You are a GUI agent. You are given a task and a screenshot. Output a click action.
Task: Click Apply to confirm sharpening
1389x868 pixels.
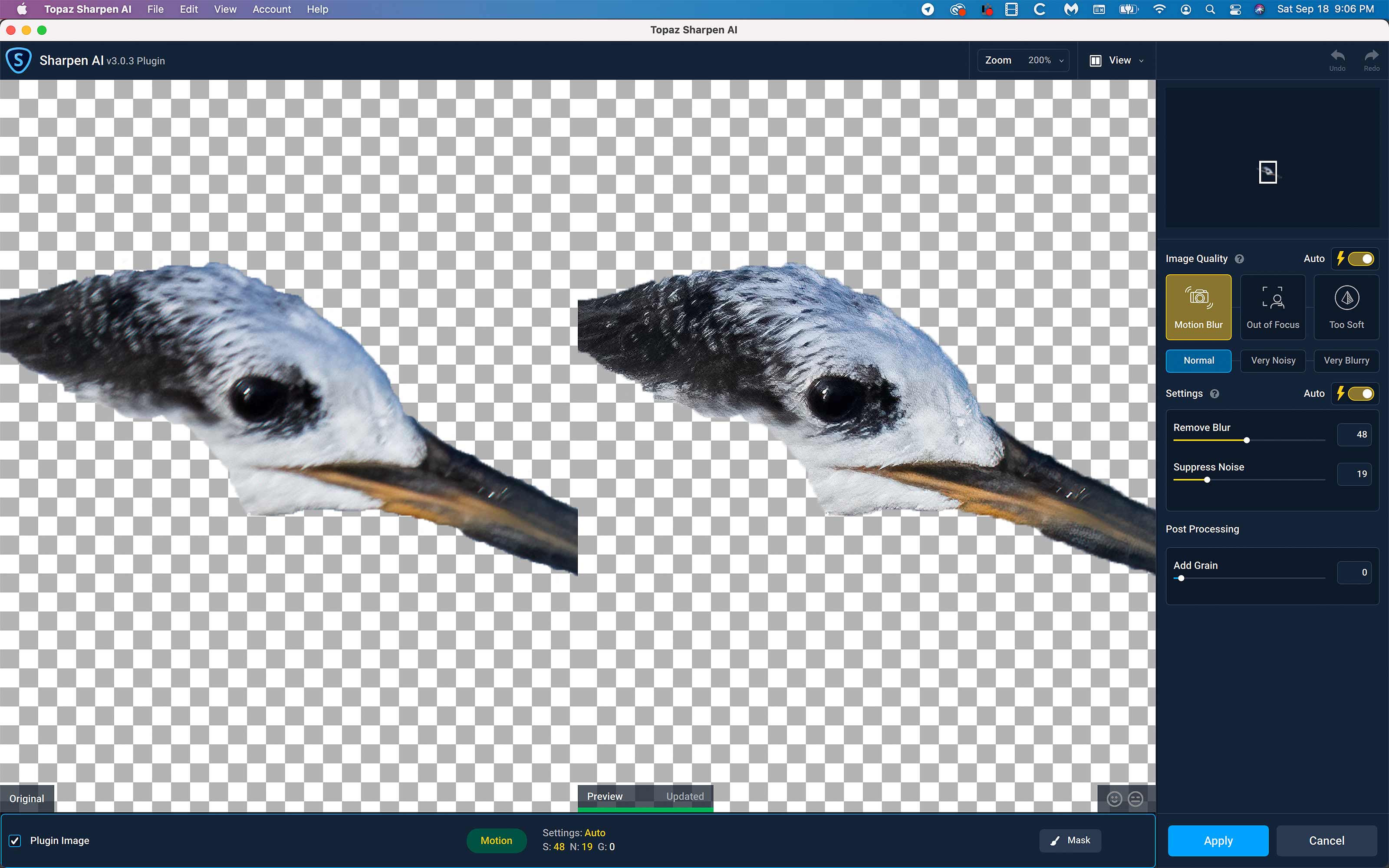tap(1218, 841)
